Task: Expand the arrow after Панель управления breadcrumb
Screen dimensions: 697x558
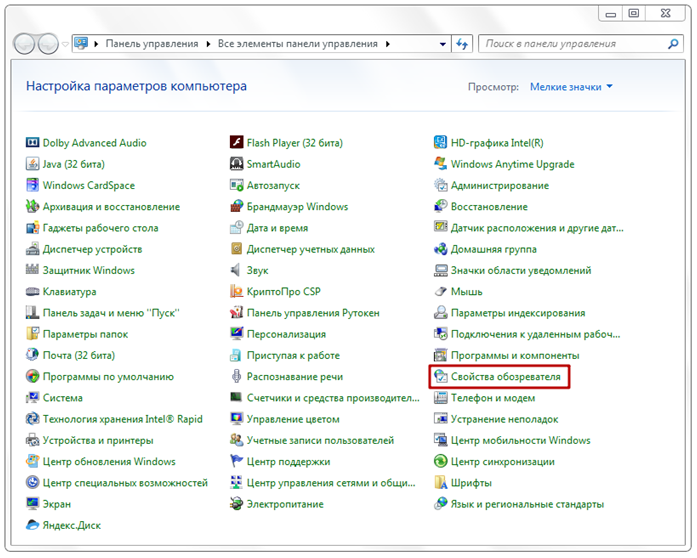Action: tap(208, 44)
